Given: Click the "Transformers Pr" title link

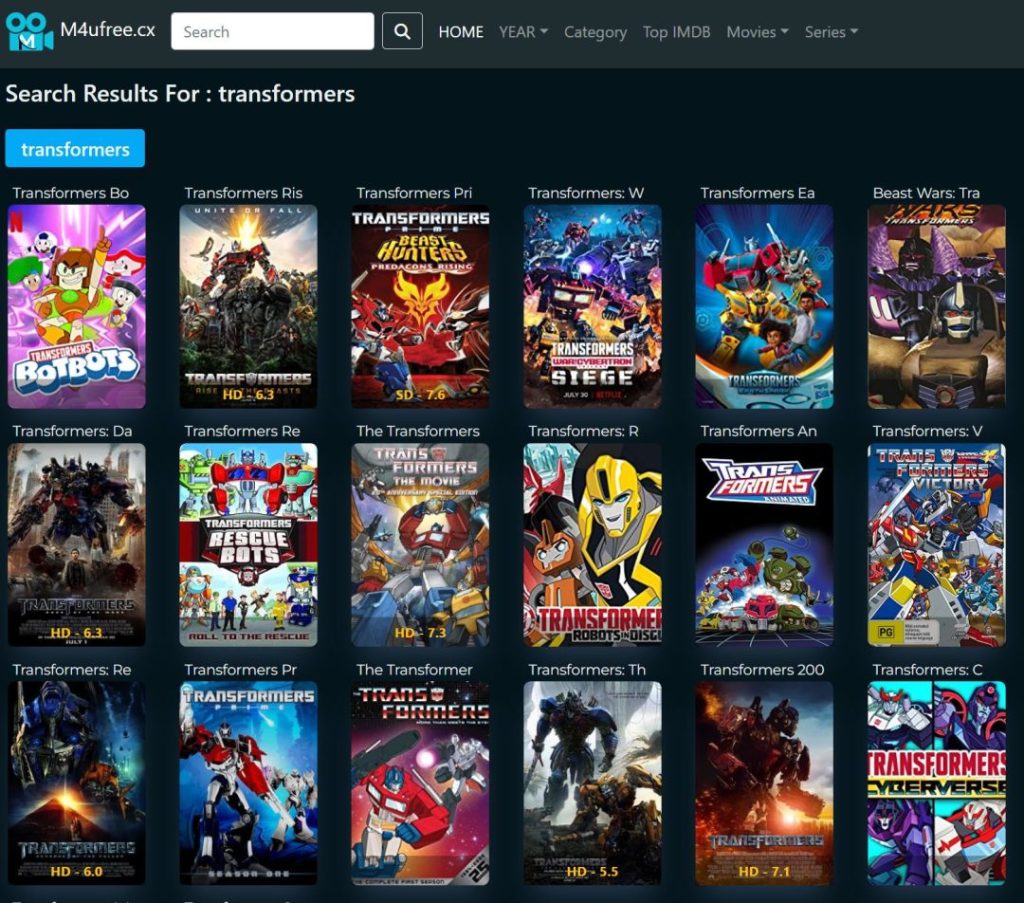Looking at the screenshot, I should click(240, 669).
